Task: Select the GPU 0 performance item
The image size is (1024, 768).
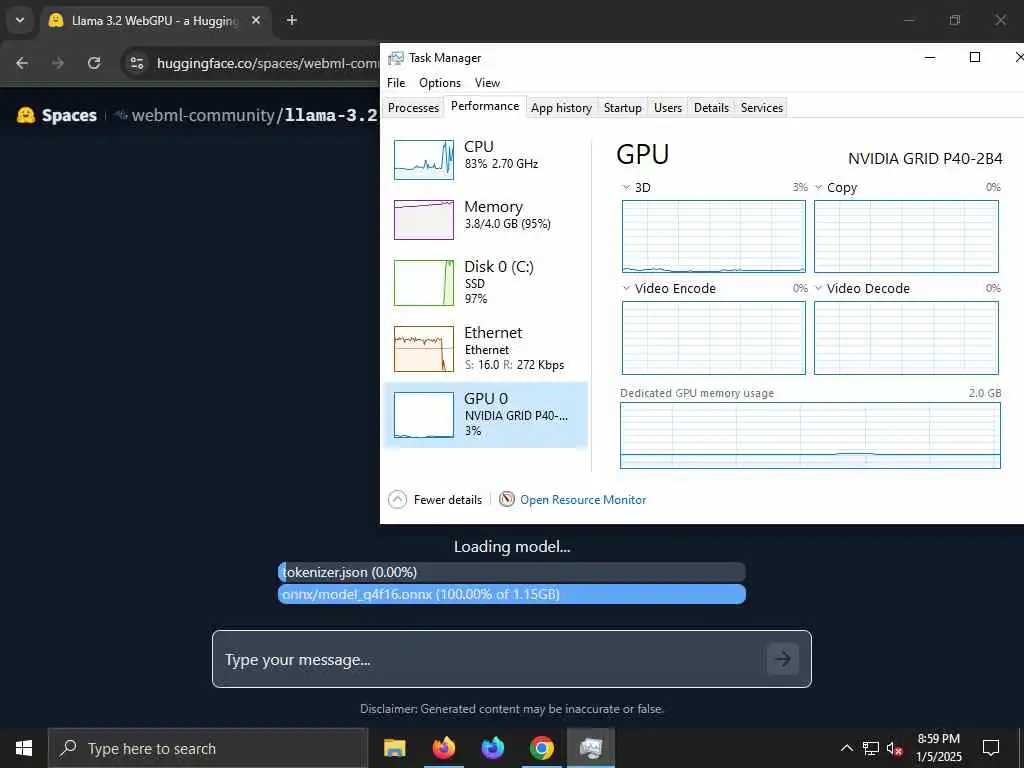Action: pos(487,415)
